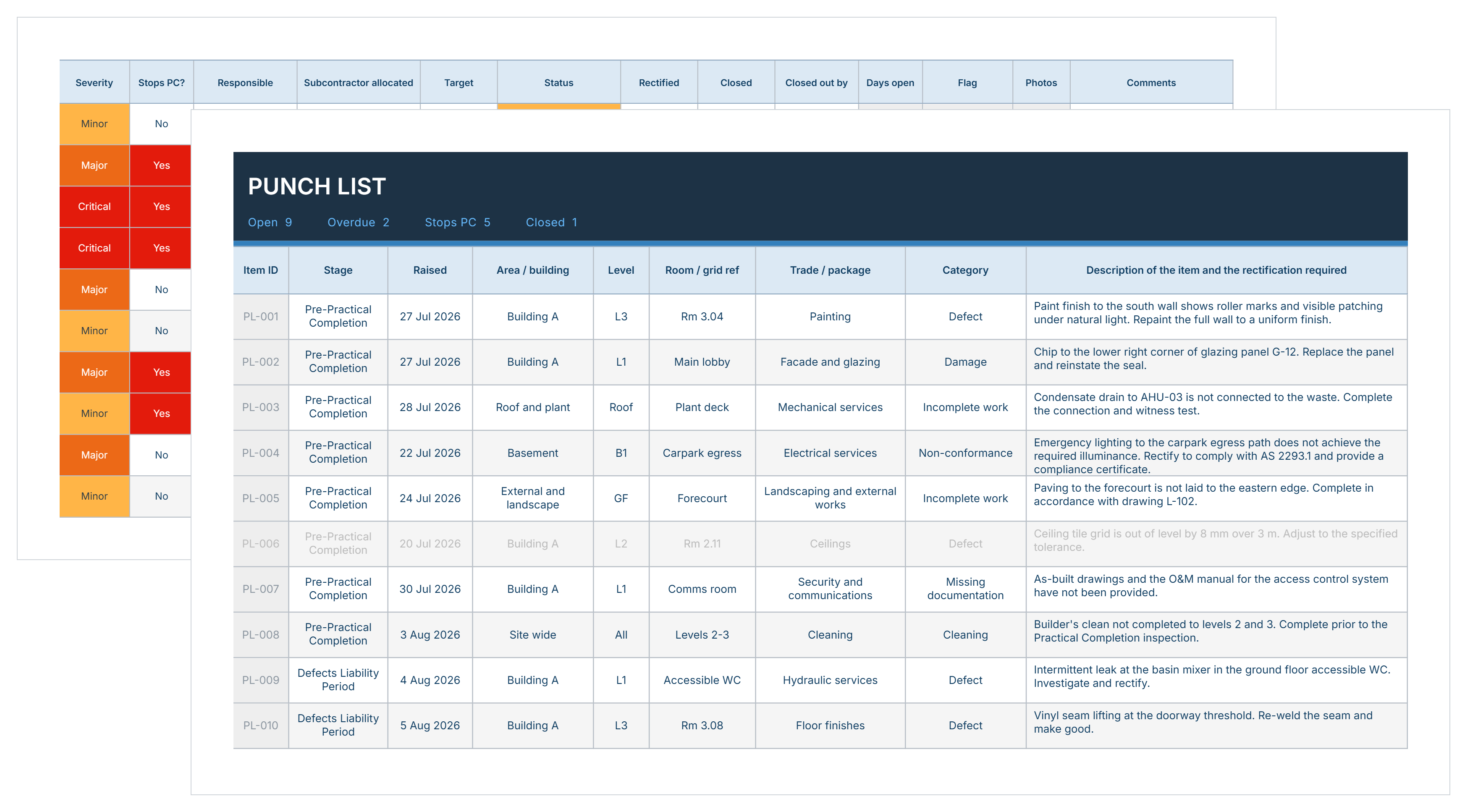
Task: Click the Damage category cell
Action: [965, 362]
